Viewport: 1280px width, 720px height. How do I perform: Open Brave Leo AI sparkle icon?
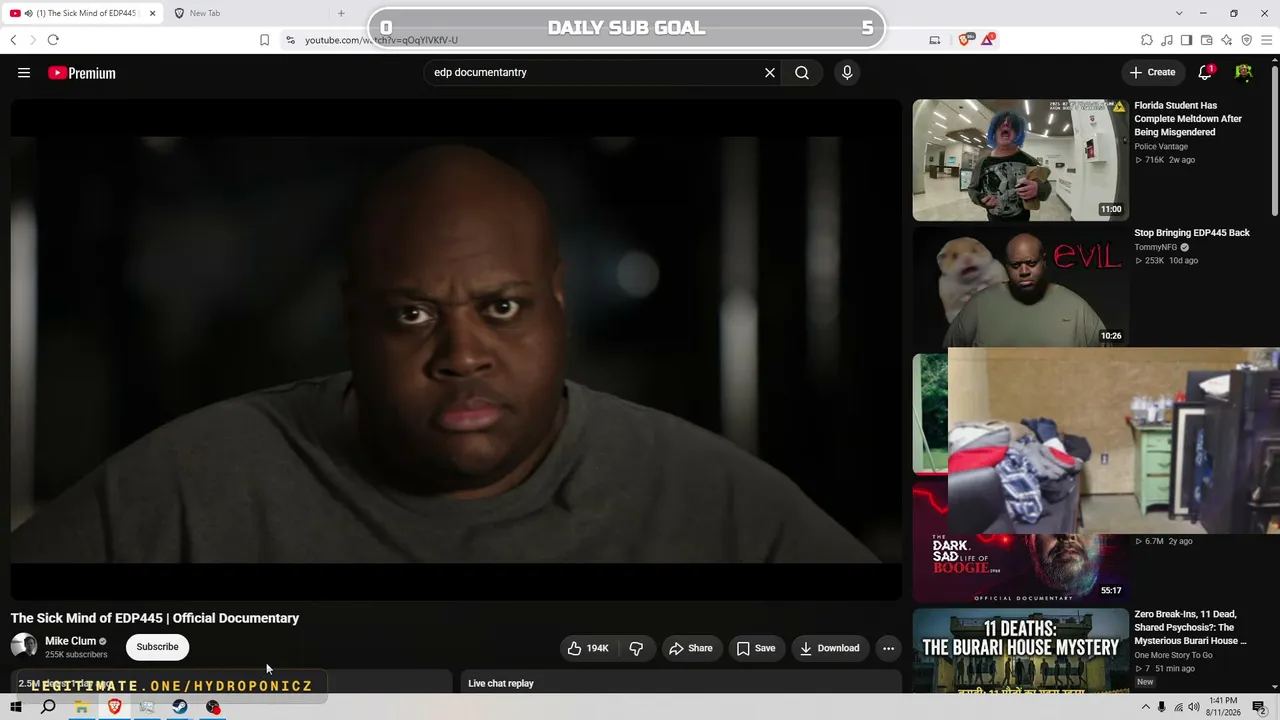click(x=1227, y=40)
